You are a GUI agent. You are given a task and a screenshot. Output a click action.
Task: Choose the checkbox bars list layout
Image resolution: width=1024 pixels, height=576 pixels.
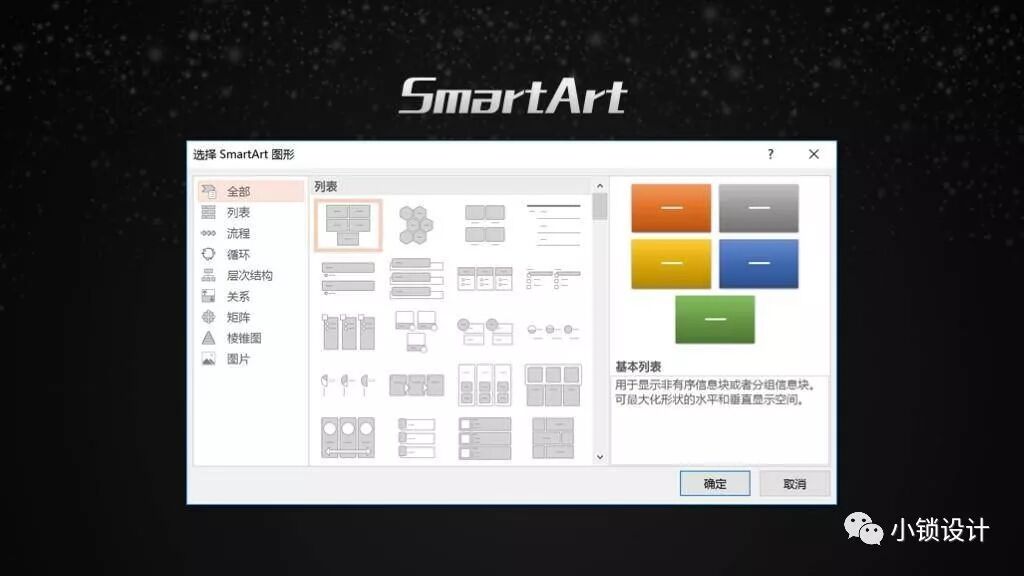coord(485,438)
